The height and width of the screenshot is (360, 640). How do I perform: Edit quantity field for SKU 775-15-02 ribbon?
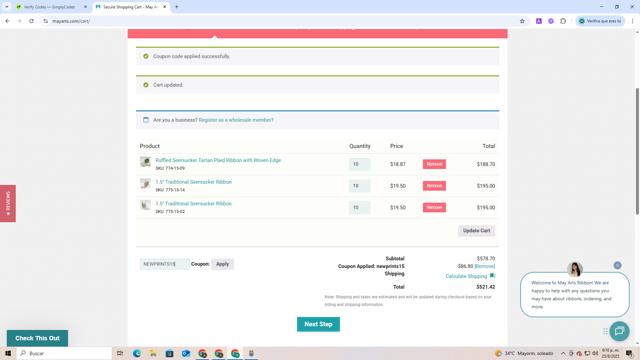coord(359,207)
